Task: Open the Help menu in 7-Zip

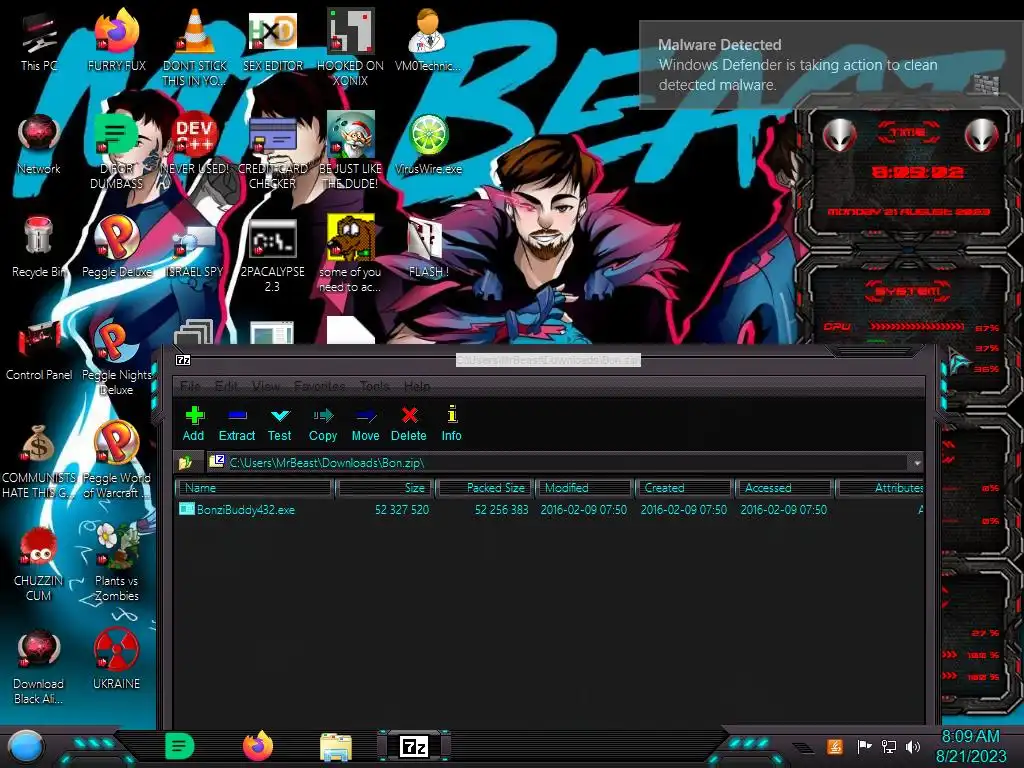Action: pos(417,386)
